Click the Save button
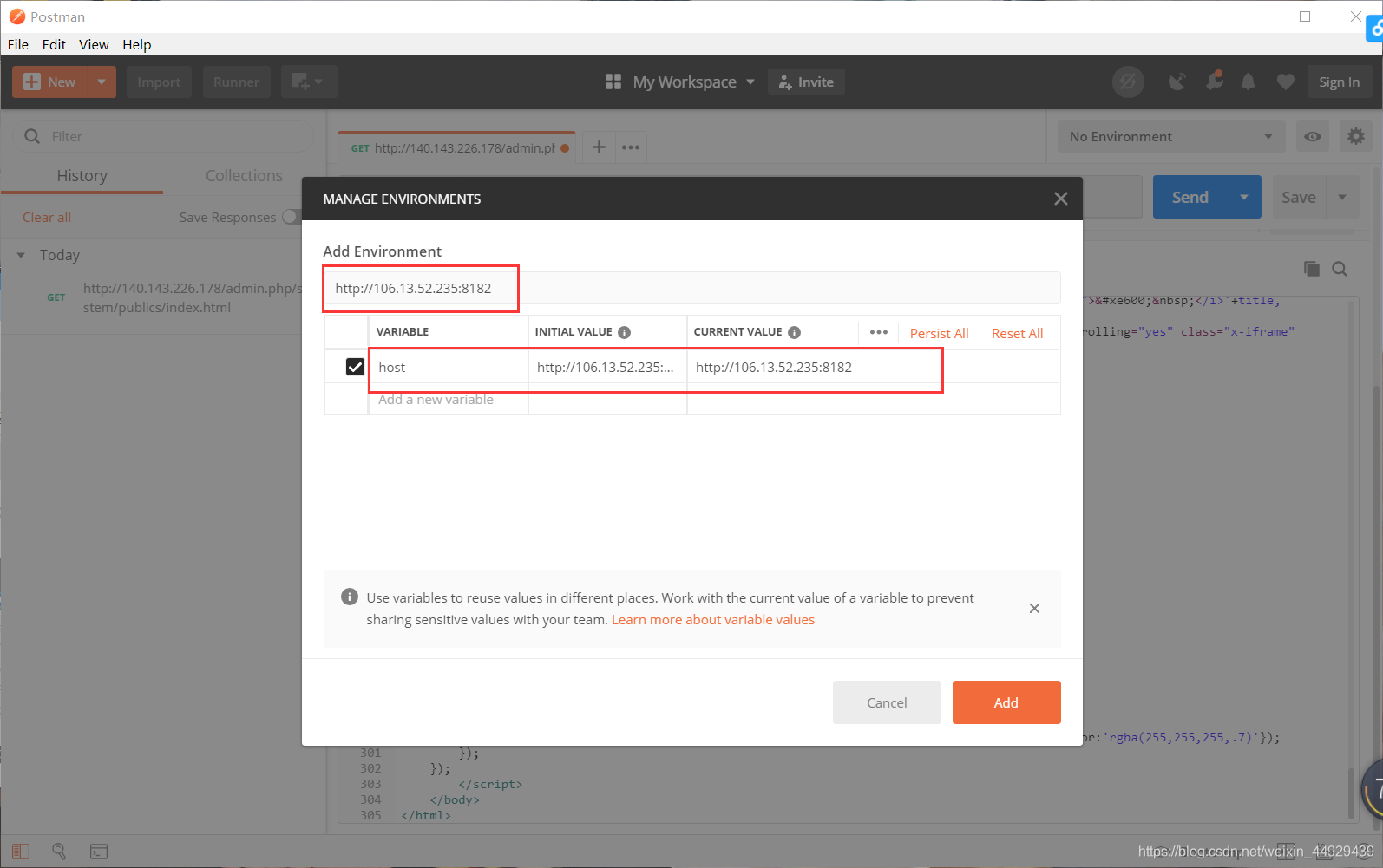The image size is (1383, 868). 1299,197
